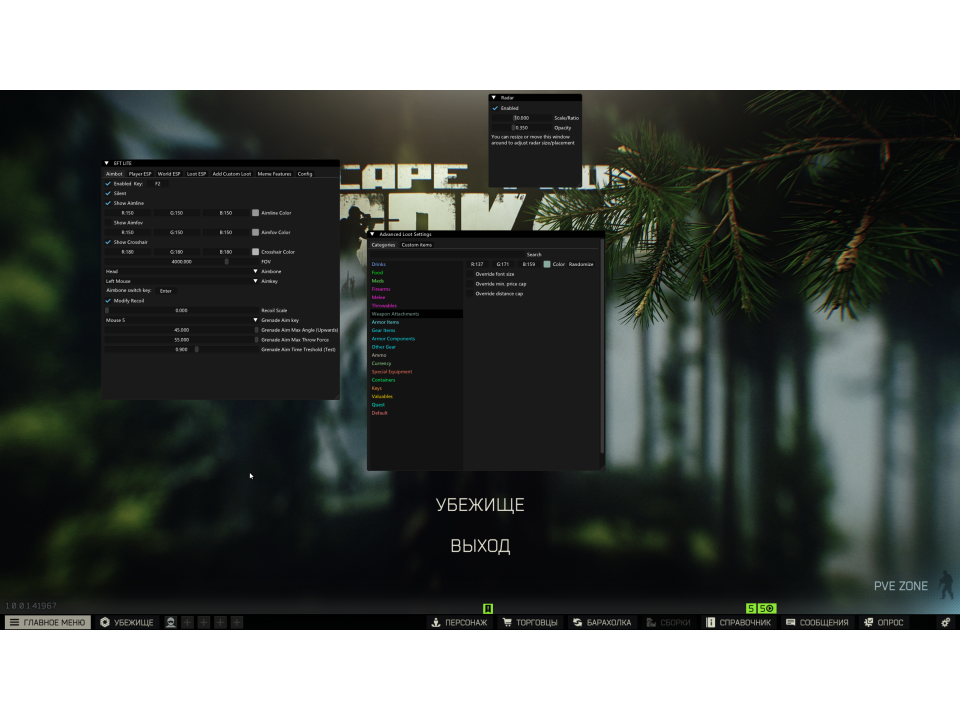Click the ВЫХОД main menu option

coord(480,546)
